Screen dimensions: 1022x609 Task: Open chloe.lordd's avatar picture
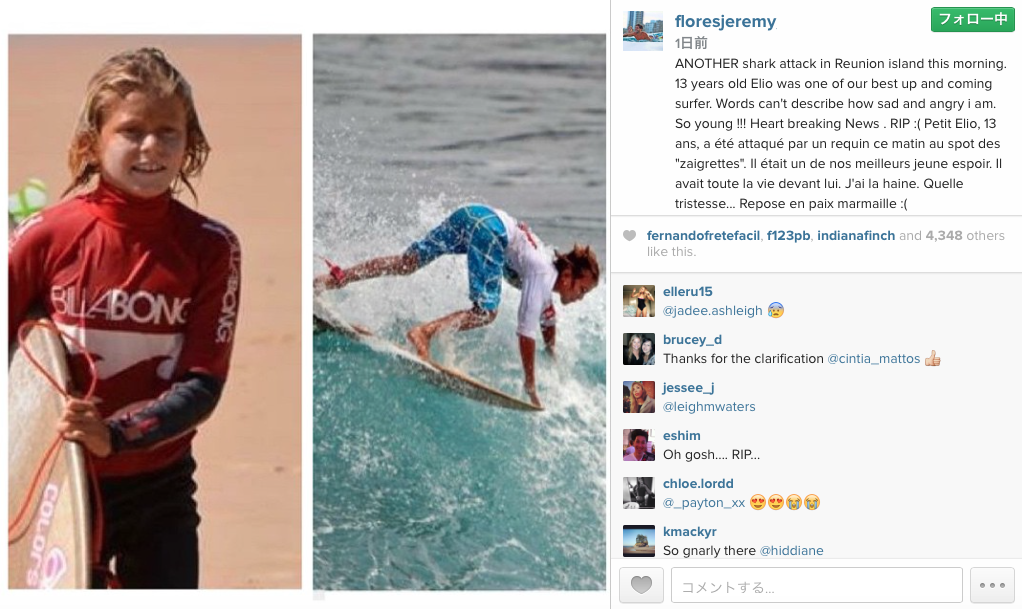(x=639, y=493)
